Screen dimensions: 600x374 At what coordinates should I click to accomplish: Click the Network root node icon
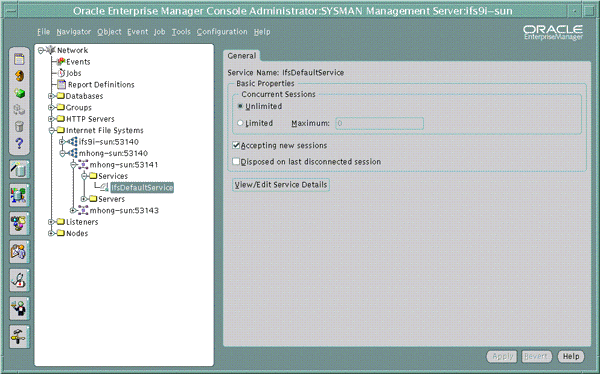[51, 50]
